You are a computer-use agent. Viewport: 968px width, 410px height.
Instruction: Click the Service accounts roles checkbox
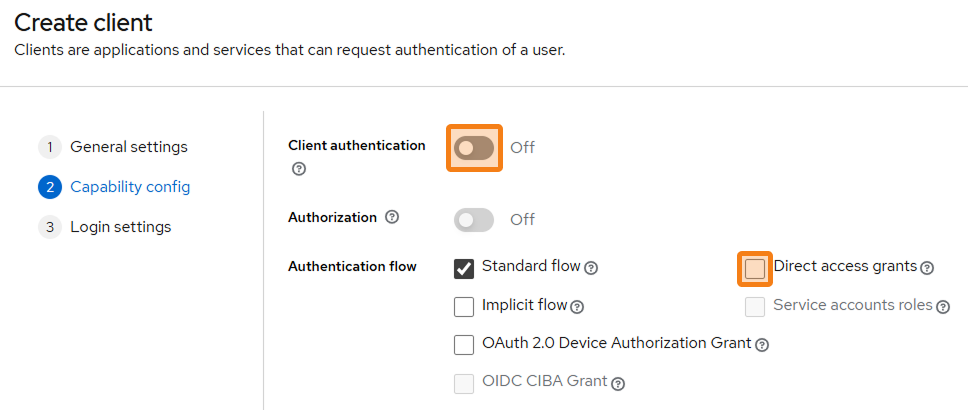point(755,306)
